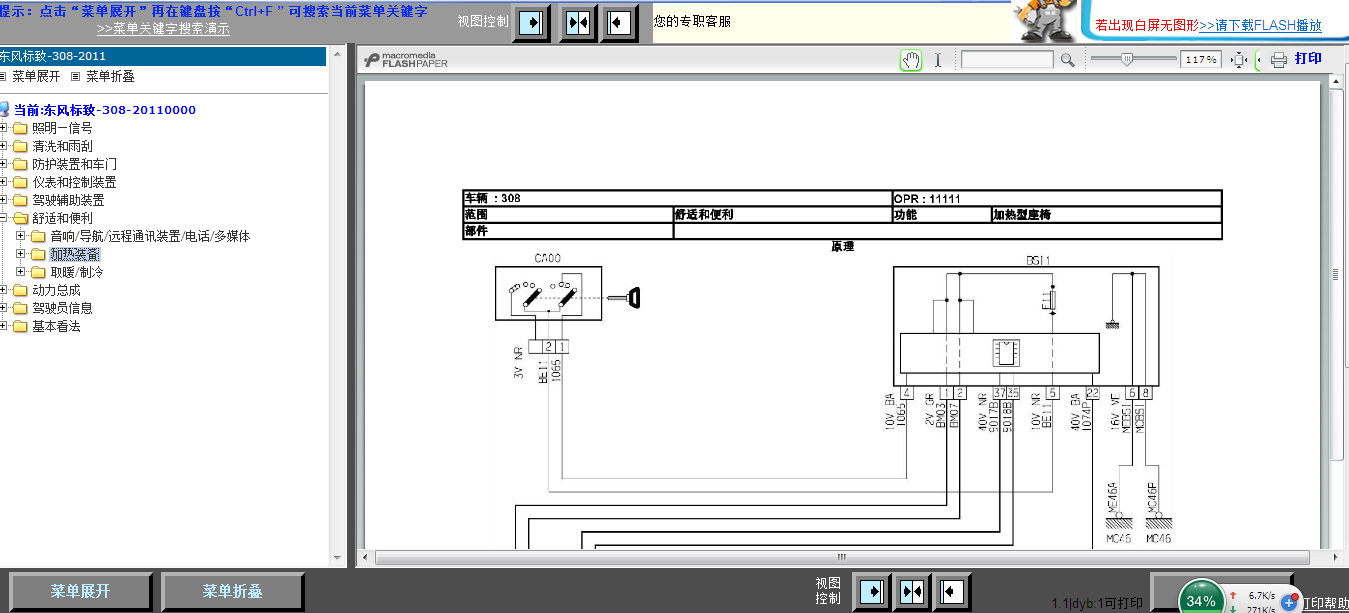Click the 打印帮助 link at bottom
The height and width of the screenshot is (613, 1349).
[x=1325, y=603]
